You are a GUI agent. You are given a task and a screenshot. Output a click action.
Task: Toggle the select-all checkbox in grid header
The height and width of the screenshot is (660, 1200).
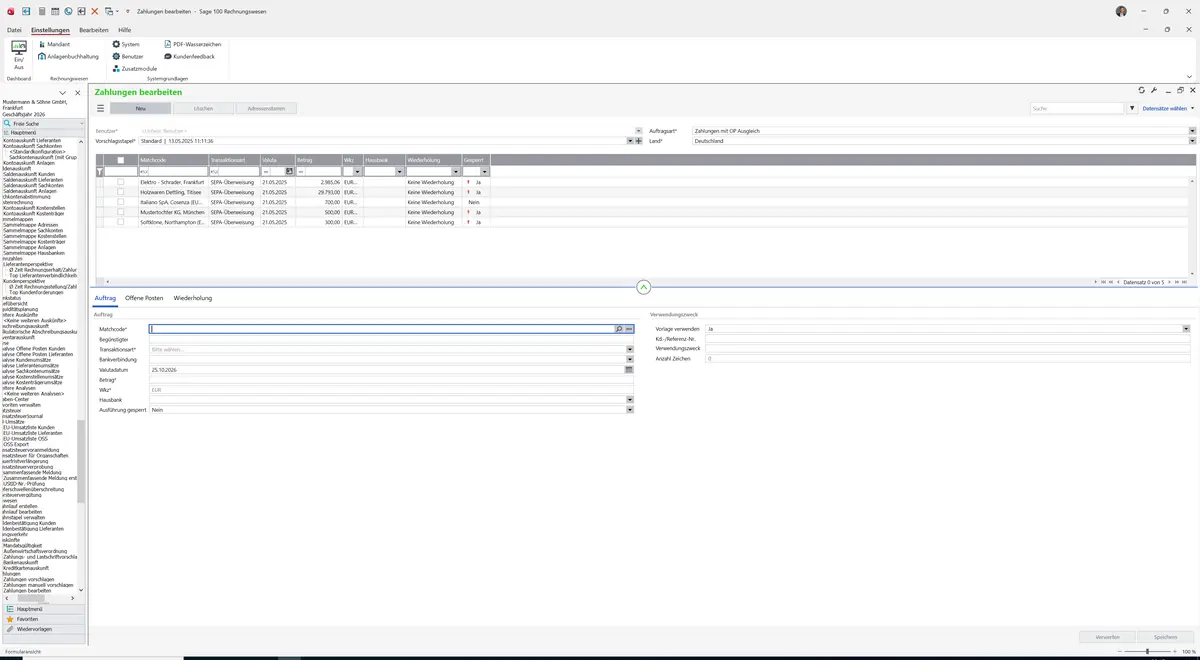pos(121,160)
